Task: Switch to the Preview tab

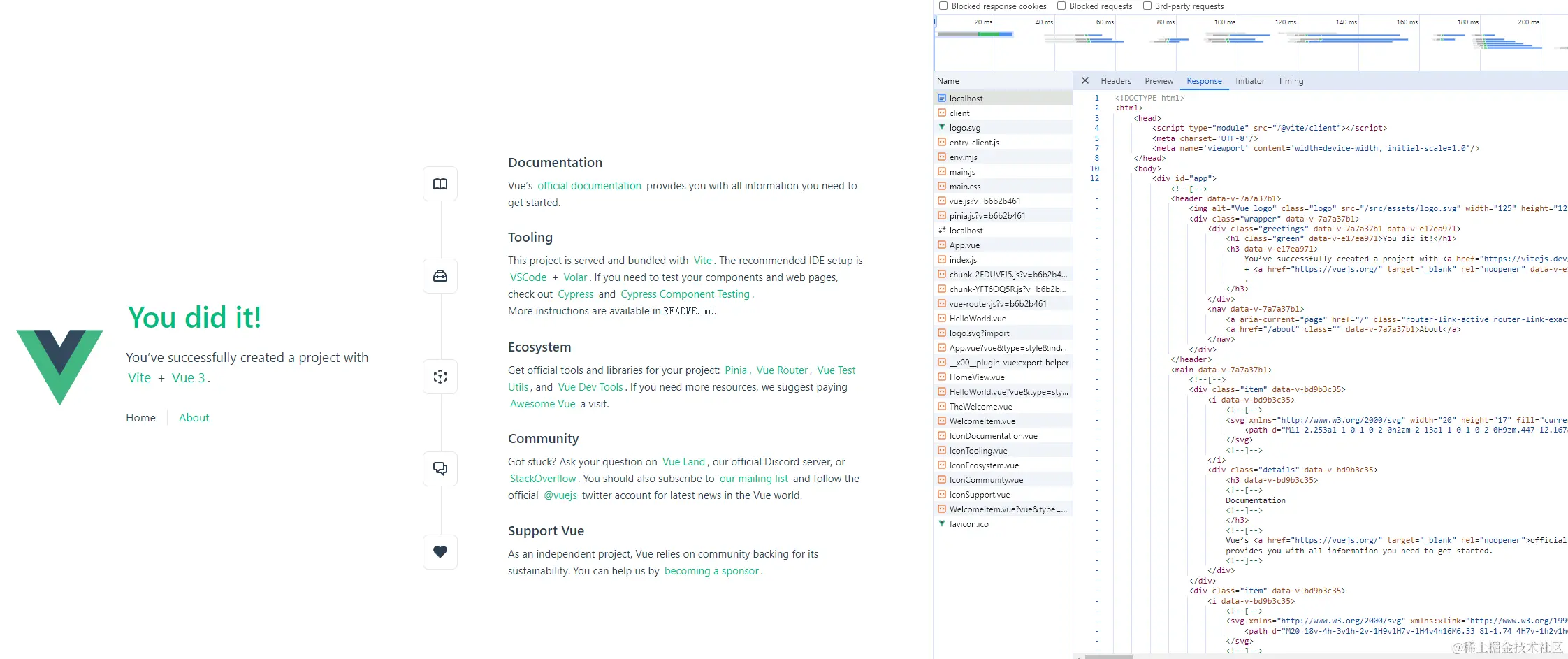Action: 1159,81
